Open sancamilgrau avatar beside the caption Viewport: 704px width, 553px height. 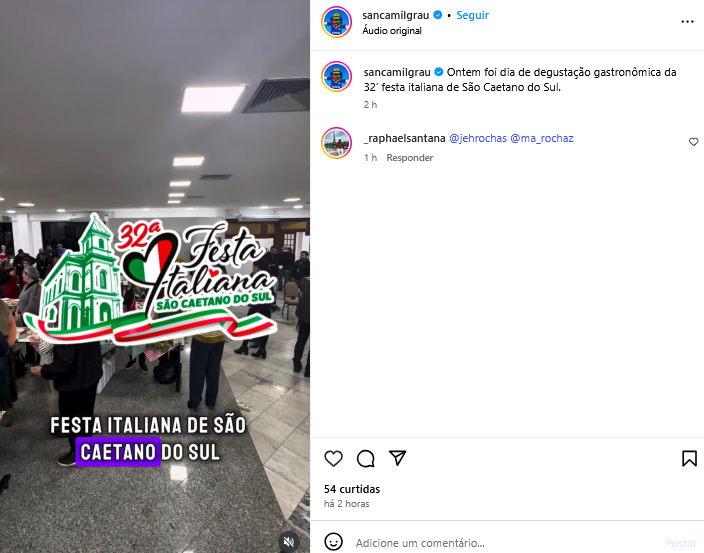[x=336, y=77]
